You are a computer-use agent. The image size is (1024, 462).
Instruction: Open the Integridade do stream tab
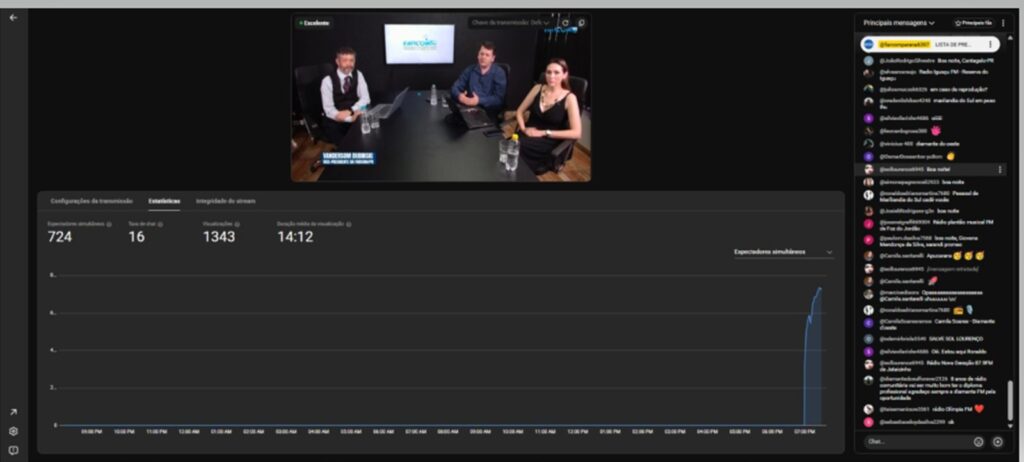[225, 201]
